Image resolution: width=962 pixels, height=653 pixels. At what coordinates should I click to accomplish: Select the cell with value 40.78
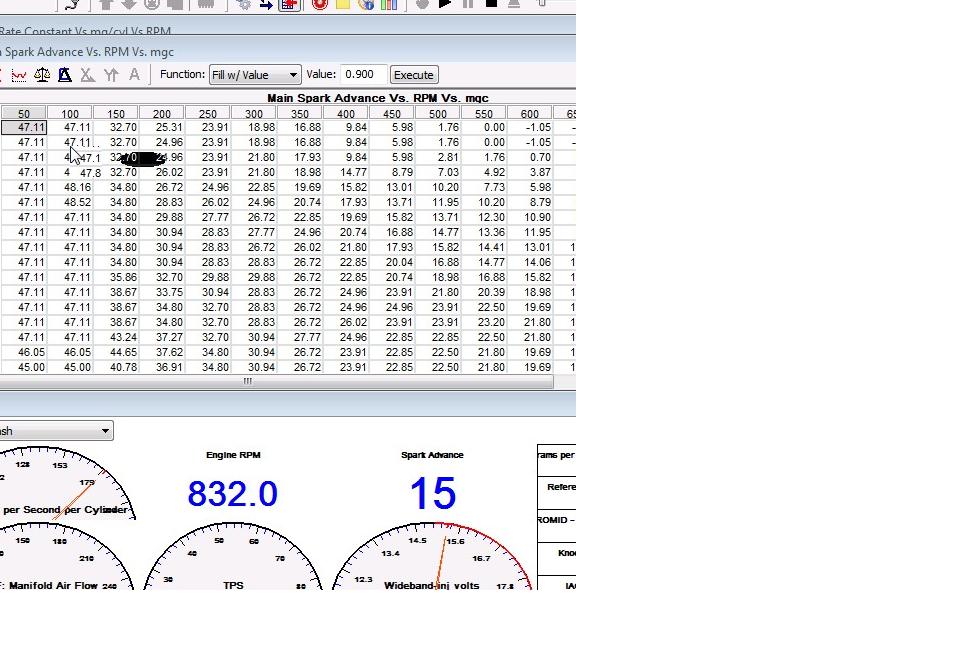pos(116,367)
